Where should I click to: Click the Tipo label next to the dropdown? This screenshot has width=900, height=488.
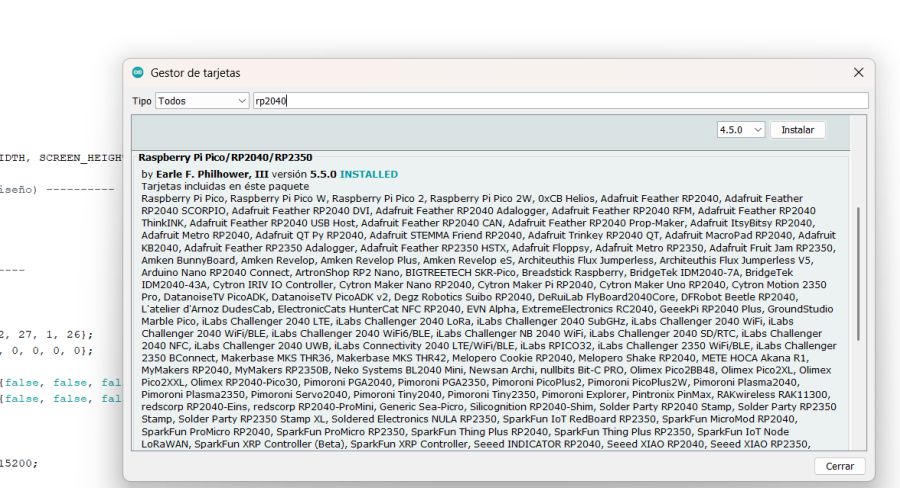142,101
